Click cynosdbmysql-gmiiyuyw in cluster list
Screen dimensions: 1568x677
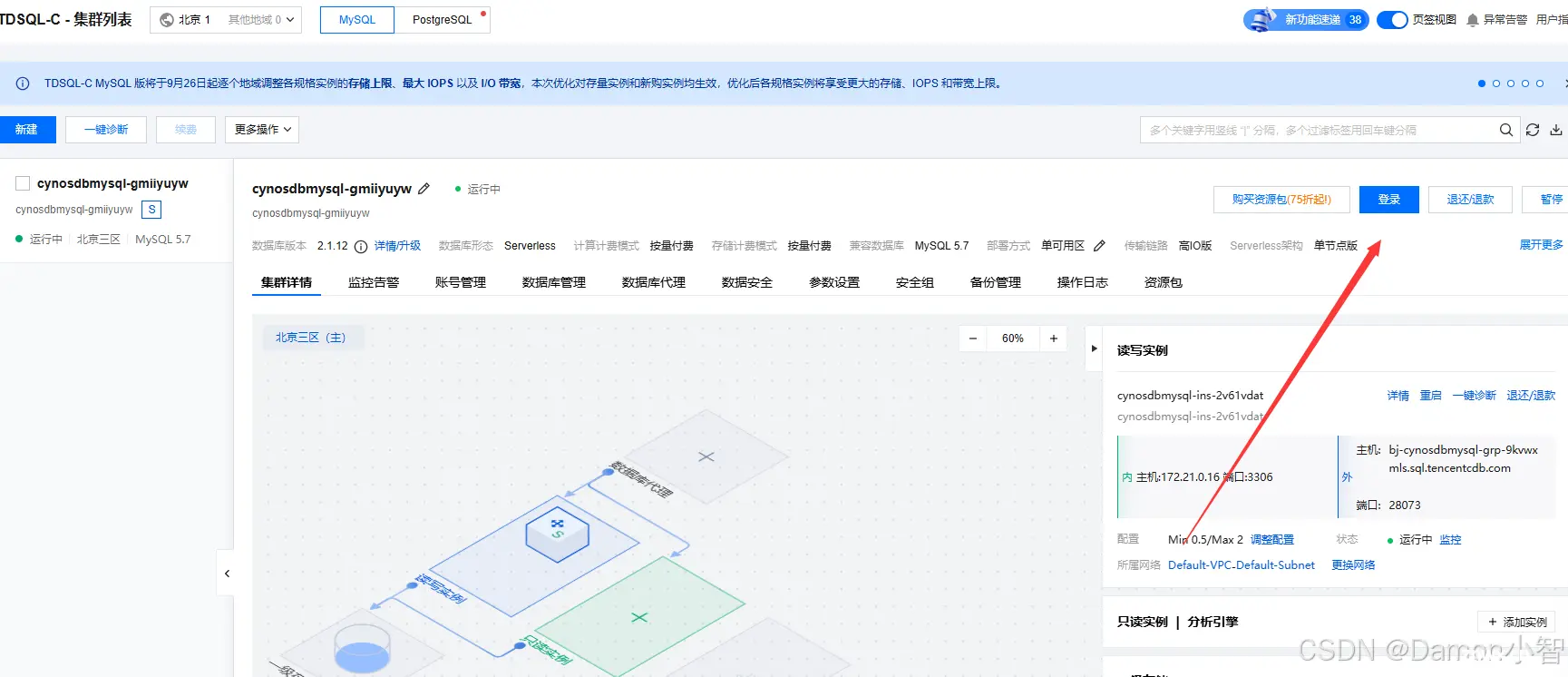(112, 183)
